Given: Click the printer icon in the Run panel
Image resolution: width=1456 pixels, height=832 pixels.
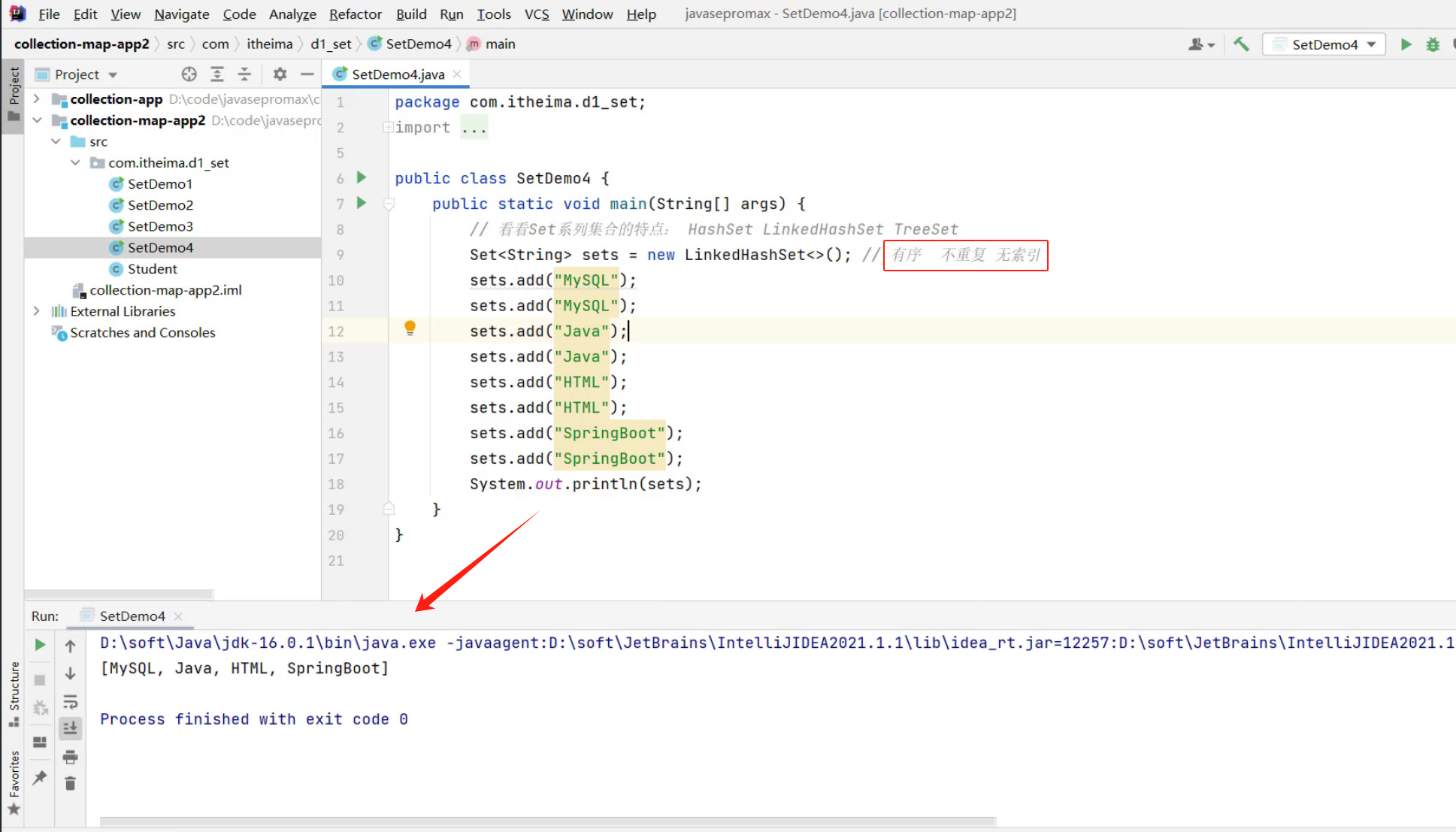Looking at the screenshot, I should click(70, 756).
